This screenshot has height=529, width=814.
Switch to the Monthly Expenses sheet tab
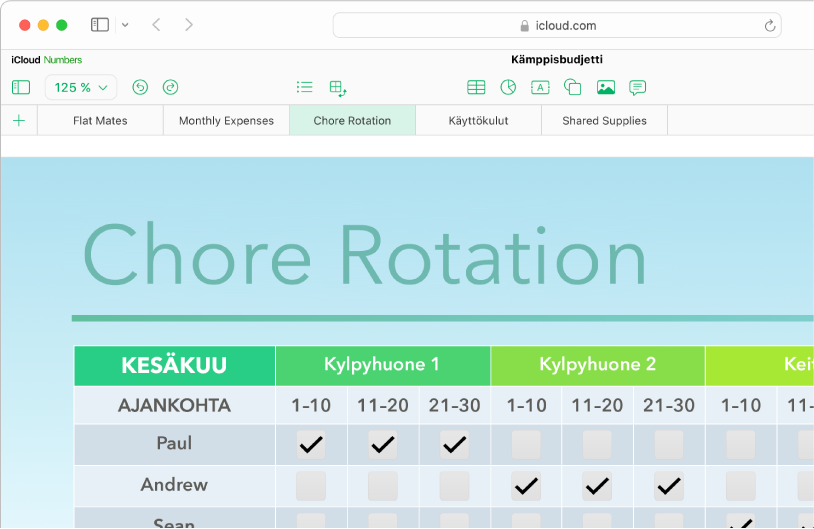(x=226, y=121)
